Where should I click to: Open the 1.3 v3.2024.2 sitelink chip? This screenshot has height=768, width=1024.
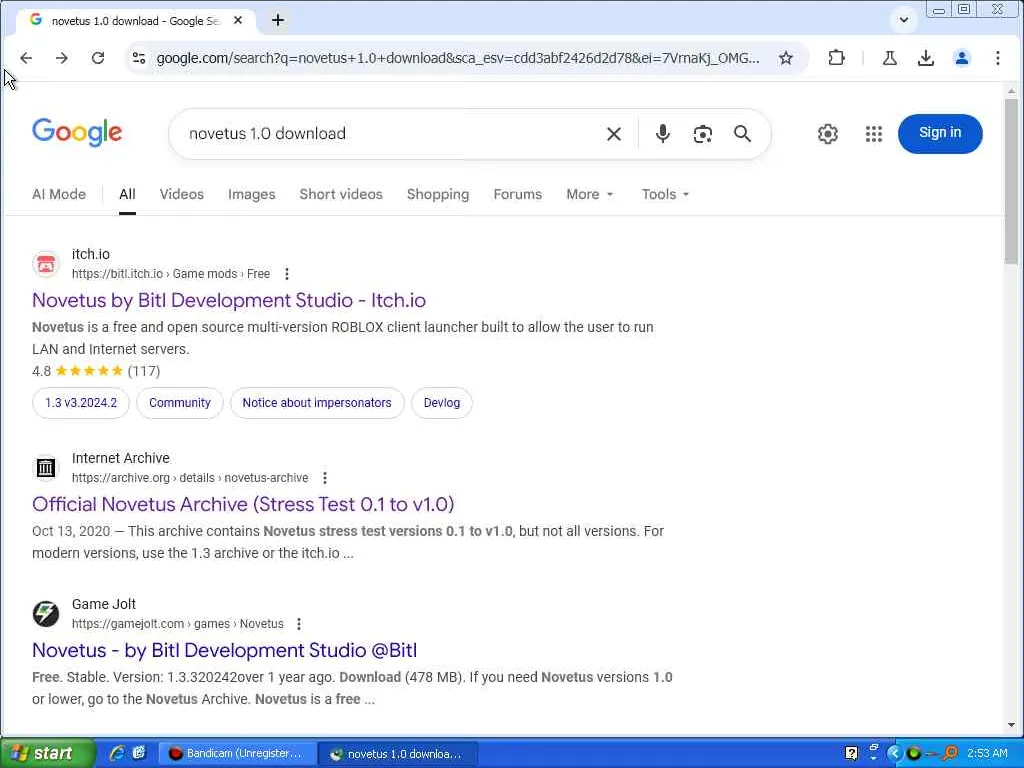tap(81, 403)
